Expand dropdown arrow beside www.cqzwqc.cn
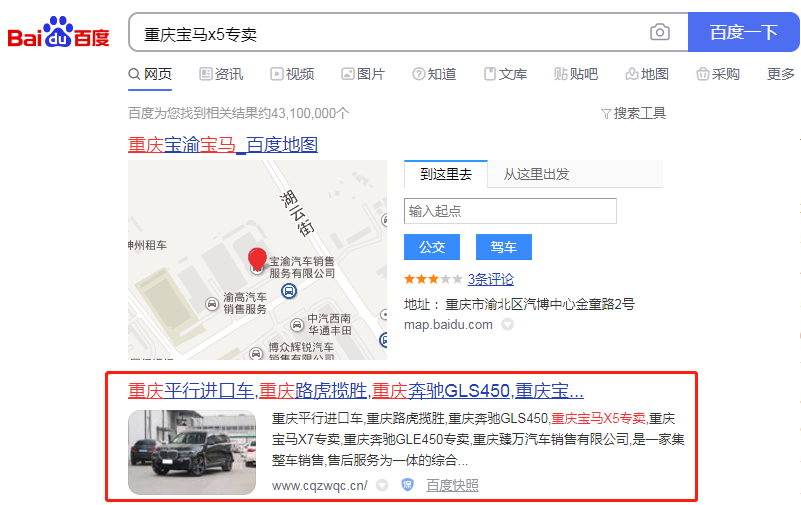This screenshot has height=505, width=801. pyautogui.click(x=382, y=485)
